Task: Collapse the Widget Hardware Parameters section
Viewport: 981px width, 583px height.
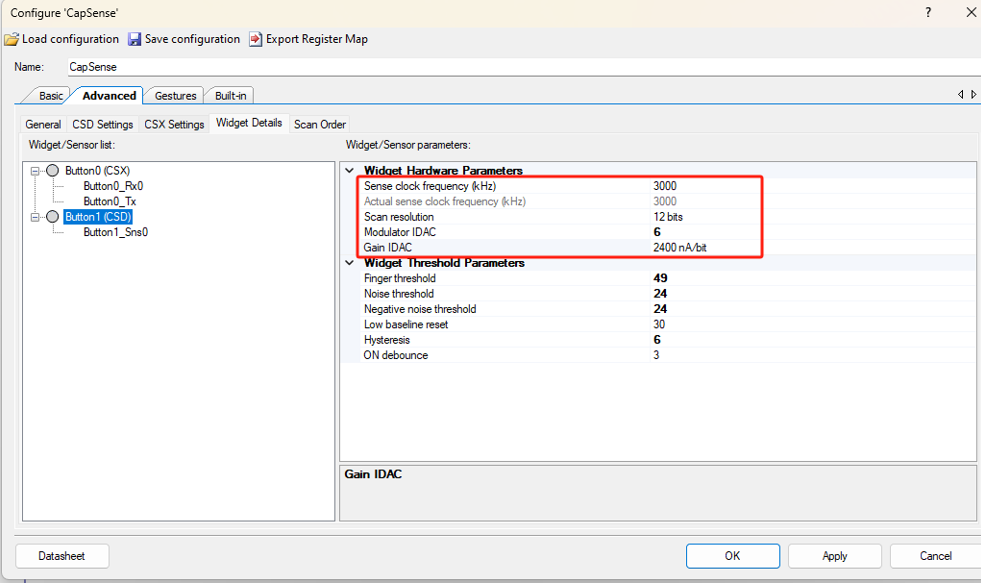Action: [x=350, y=170]
